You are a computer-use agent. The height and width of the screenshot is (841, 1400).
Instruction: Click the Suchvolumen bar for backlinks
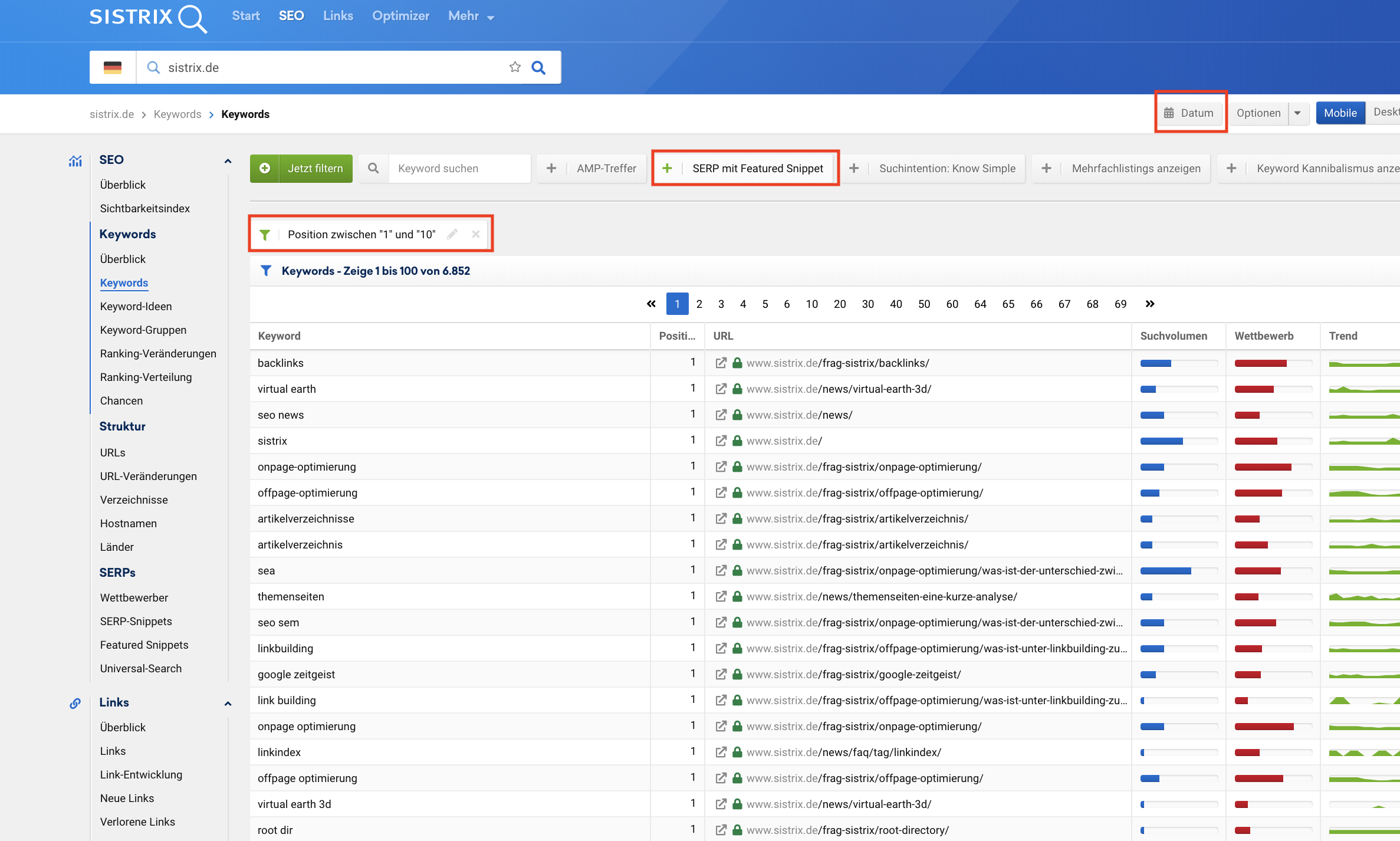1179,363
